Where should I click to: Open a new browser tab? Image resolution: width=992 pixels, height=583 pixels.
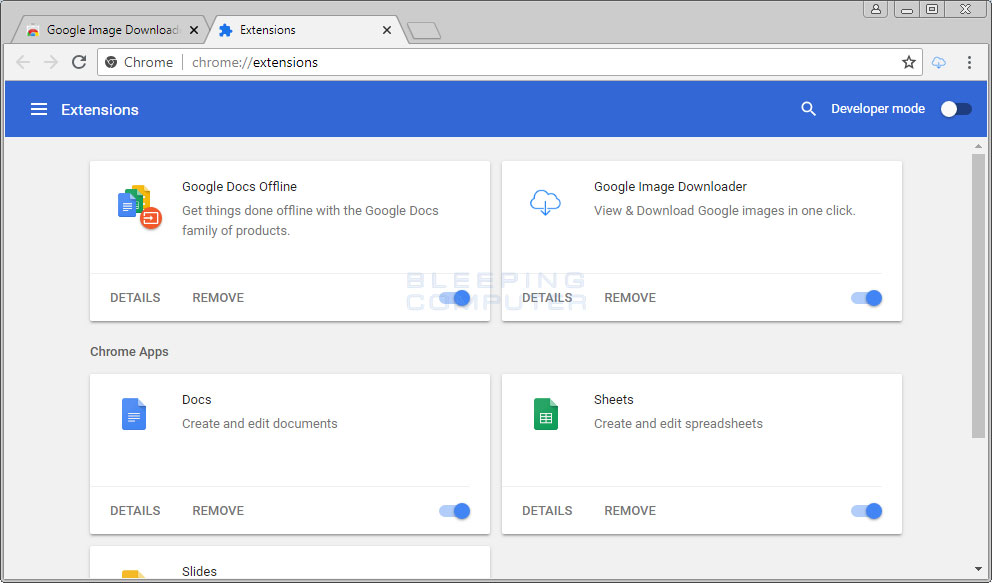(423, 30)
